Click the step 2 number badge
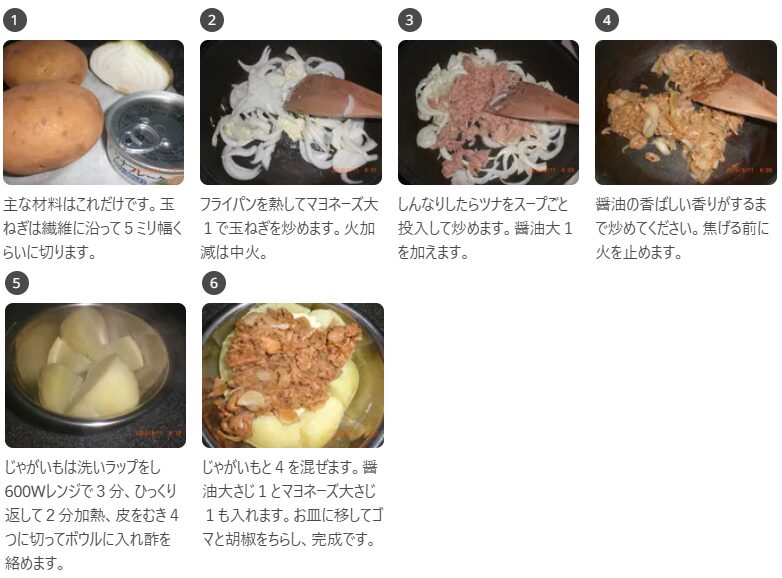 (212, 20)
